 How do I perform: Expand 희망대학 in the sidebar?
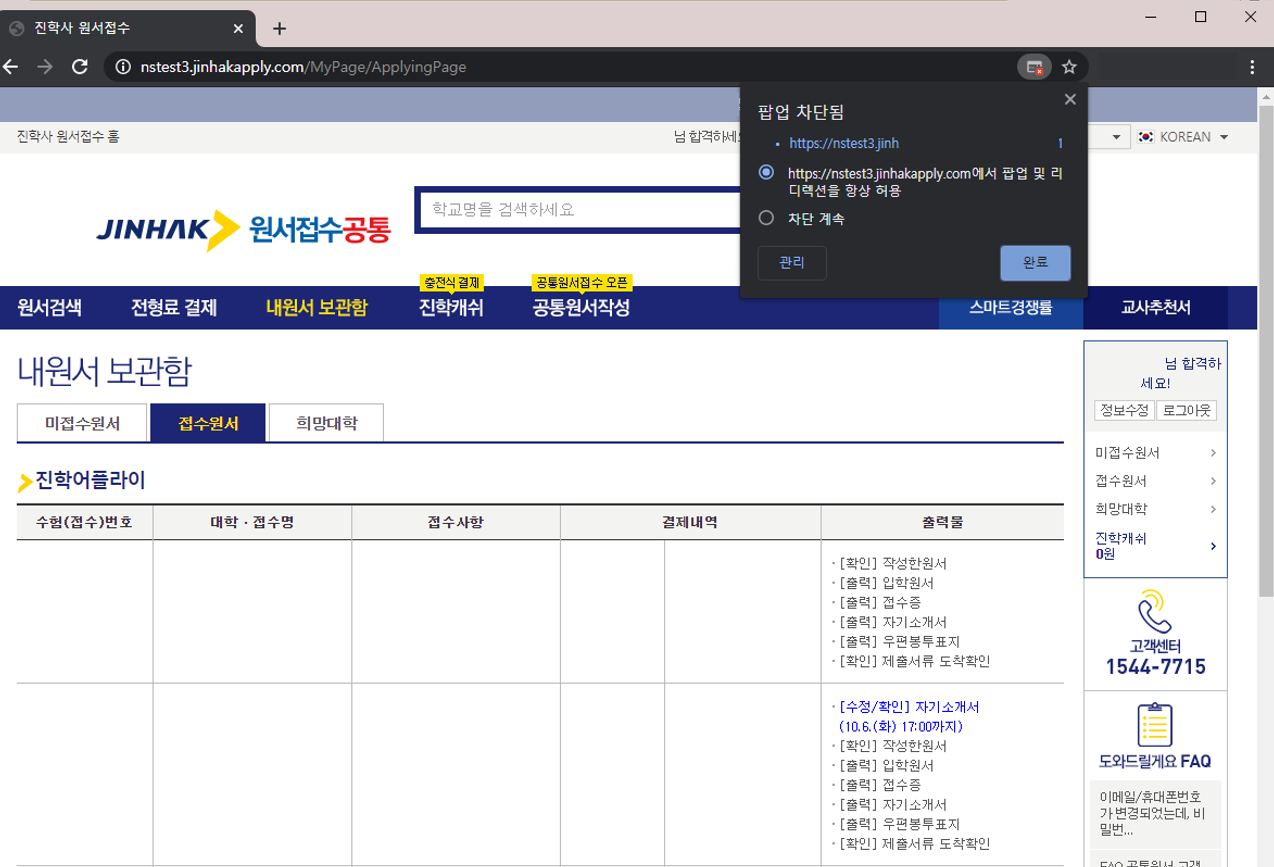click(x=1156, y=509)
